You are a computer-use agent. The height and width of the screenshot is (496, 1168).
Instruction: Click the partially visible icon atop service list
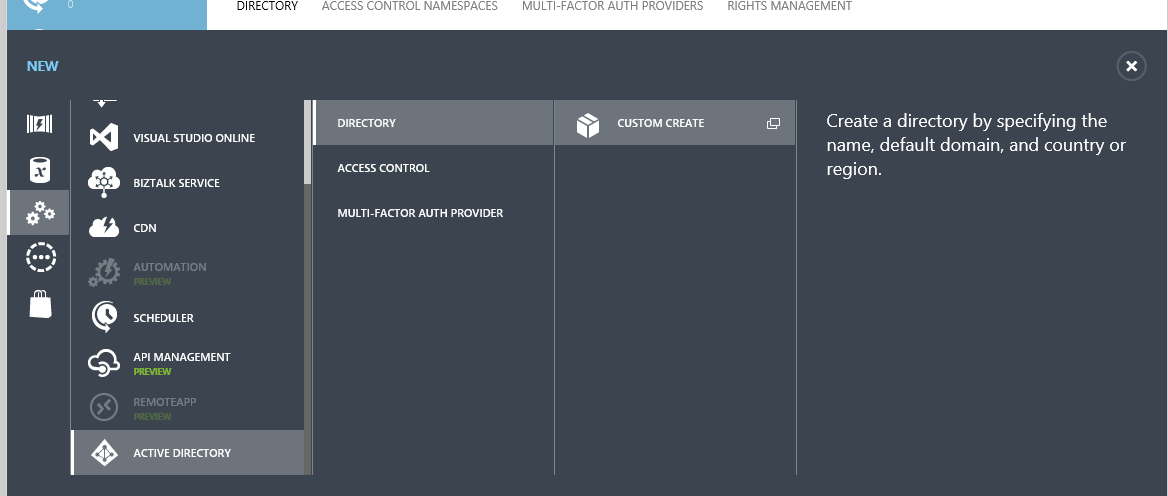(104, 103)
